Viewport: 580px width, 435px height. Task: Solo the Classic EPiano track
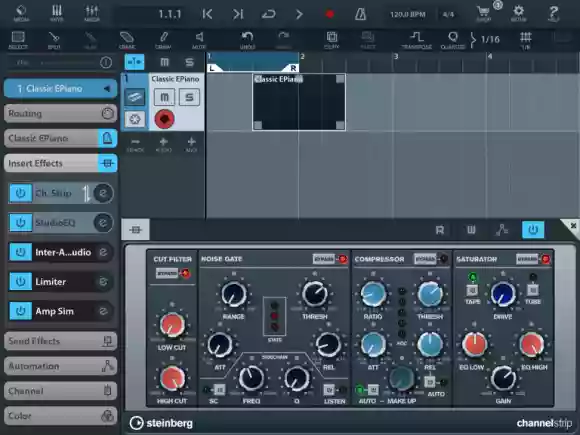point(189,97)
